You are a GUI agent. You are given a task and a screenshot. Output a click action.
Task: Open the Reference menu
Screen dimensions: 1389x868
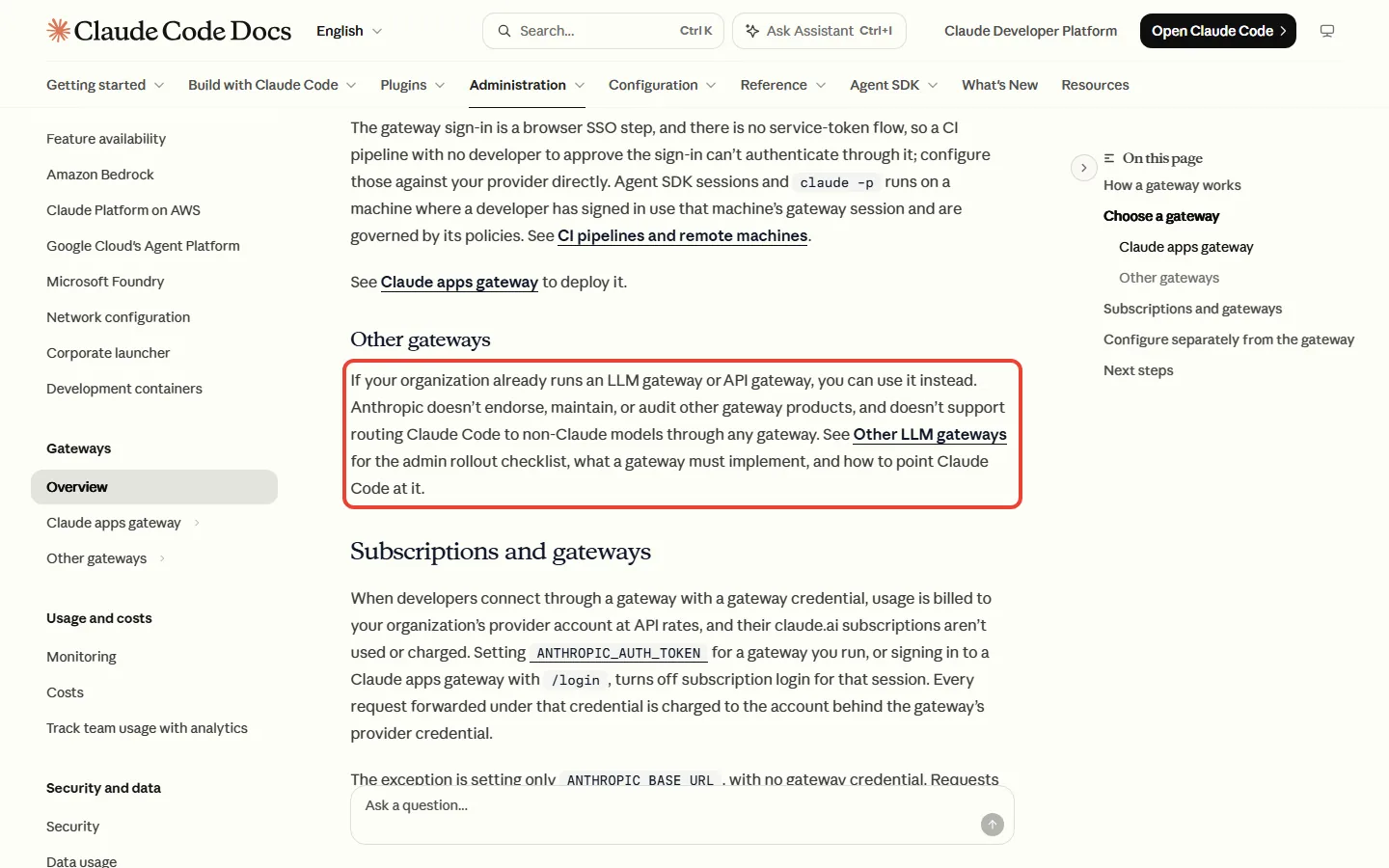point(783,85)
